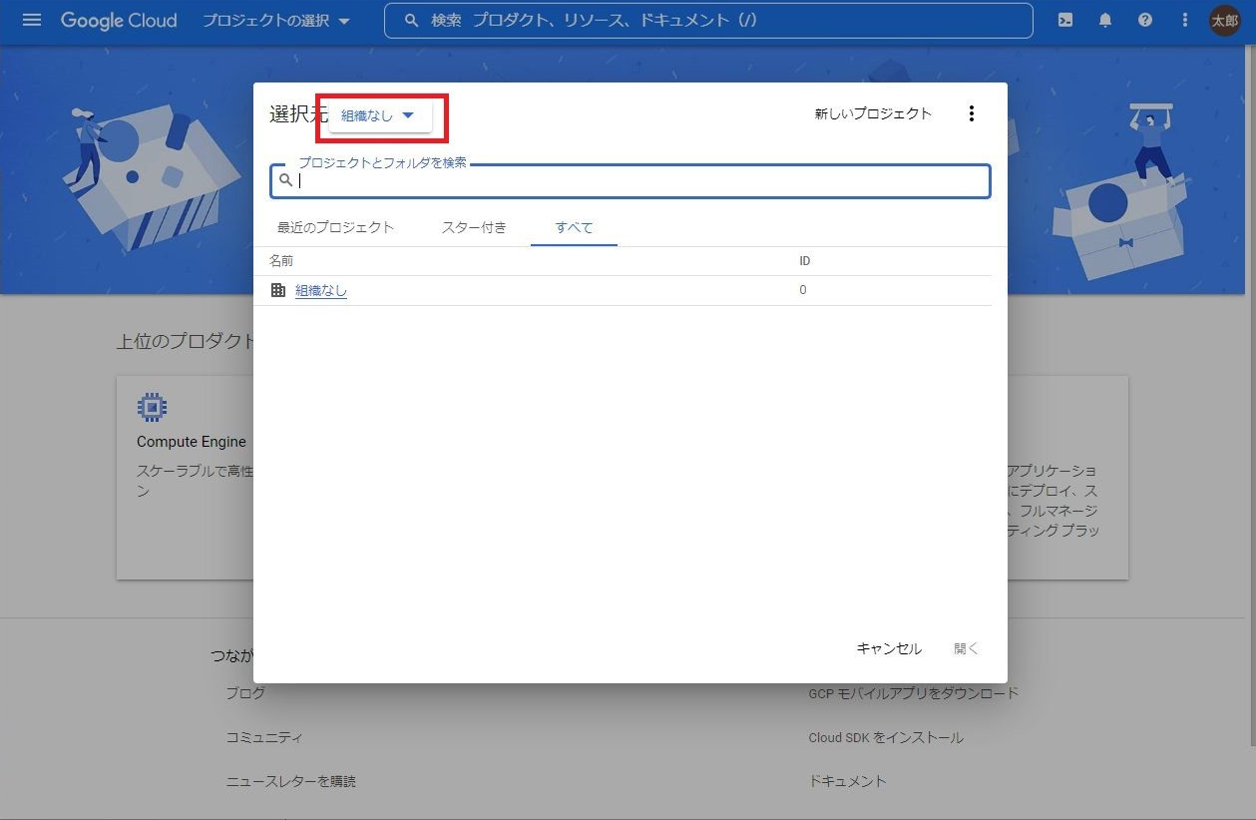Click the organization icon beside 組織なし row
The width and height of the screenshot is (1256, 820).
(x=279, y=290)
